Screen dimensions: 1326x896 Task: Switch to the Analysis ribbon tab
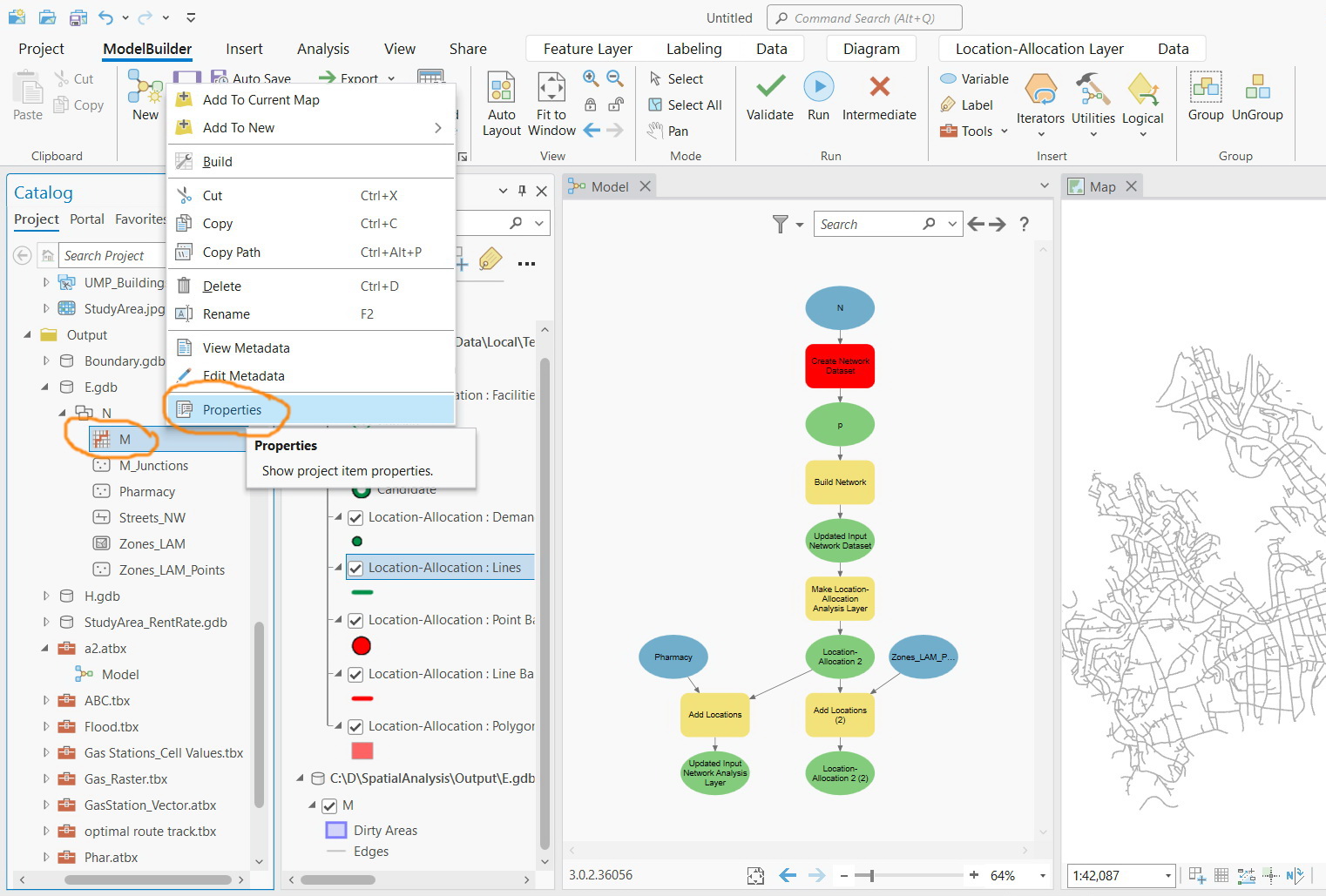click(323, 49)
